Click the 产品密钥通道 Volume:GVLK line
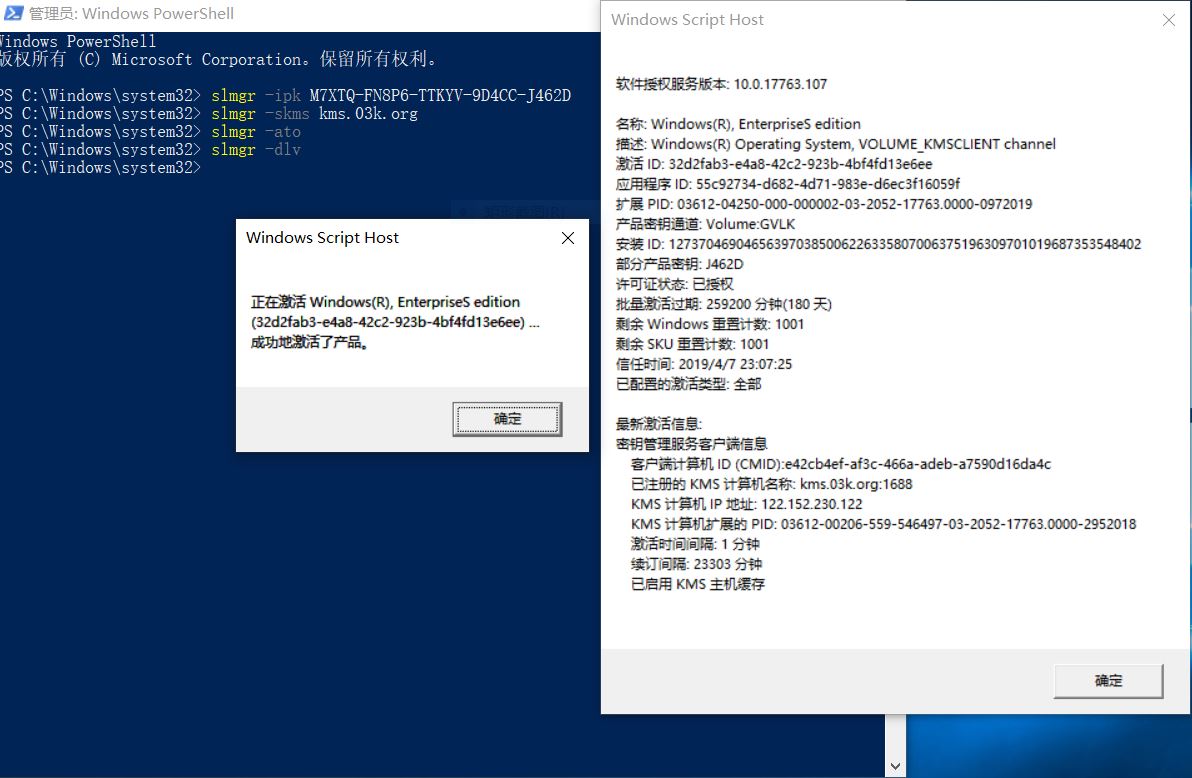 [x=705, y=224]
